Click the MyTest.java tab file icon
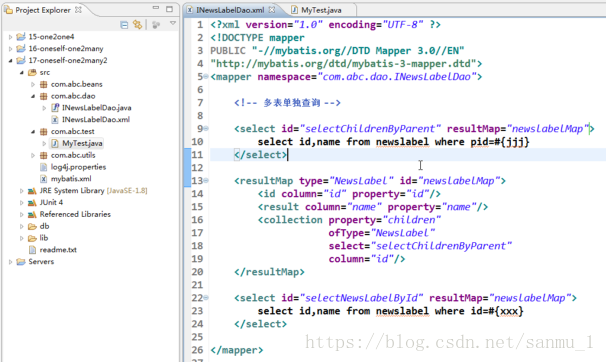Screen dimensions: 606x362 tap(294, 10)
